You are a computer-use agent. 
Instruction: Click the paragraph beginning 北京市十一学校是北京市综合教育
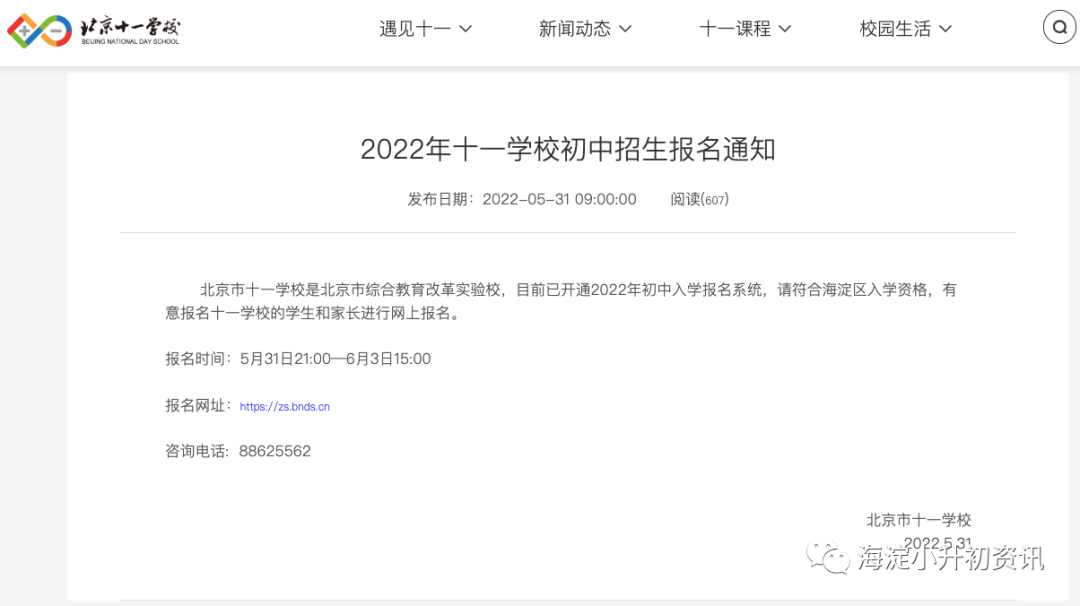561,302
